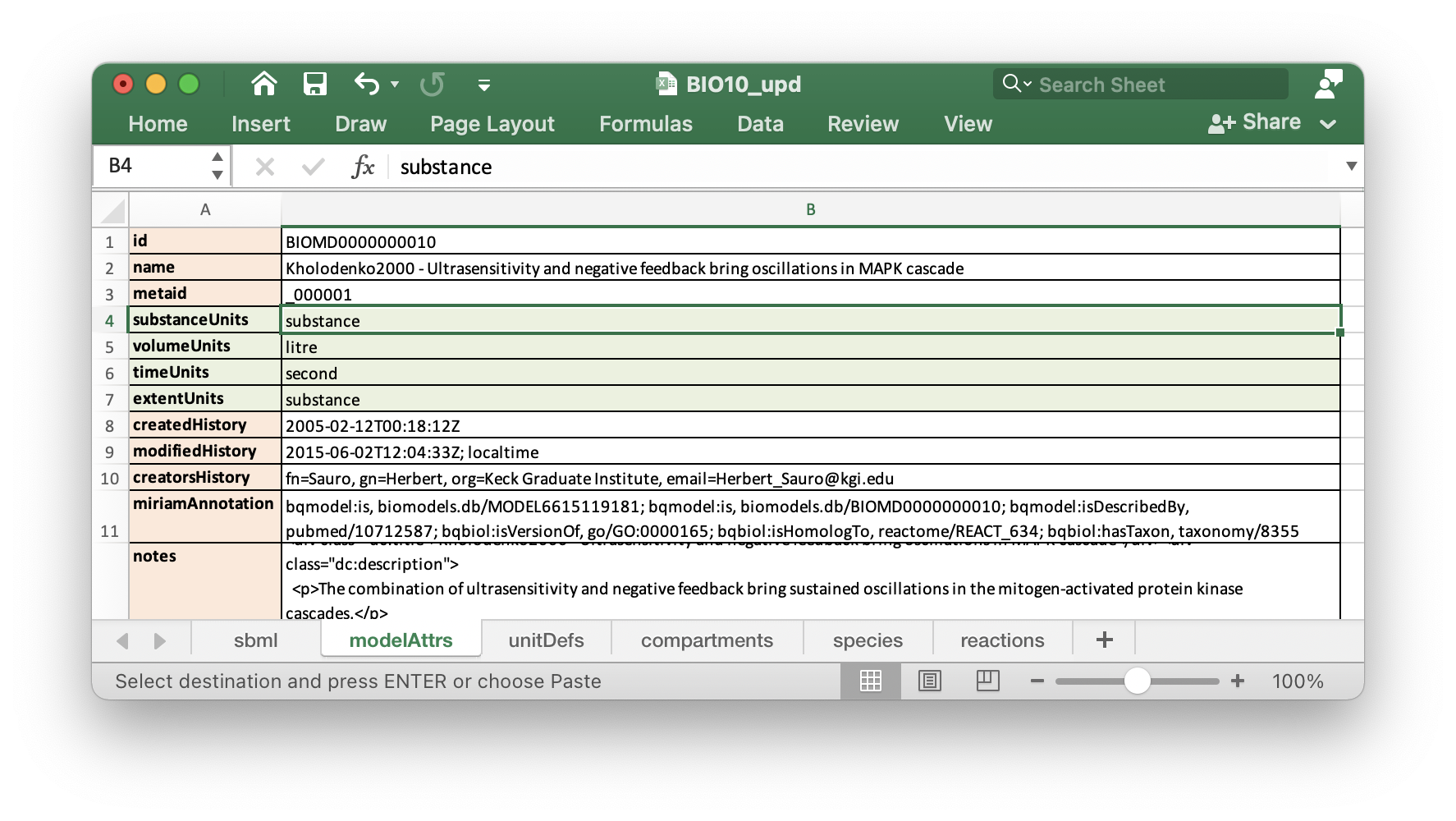Switch to Page Break Preview view
This screenshot has width=1456, height=821.
click(x=987, y=681)
